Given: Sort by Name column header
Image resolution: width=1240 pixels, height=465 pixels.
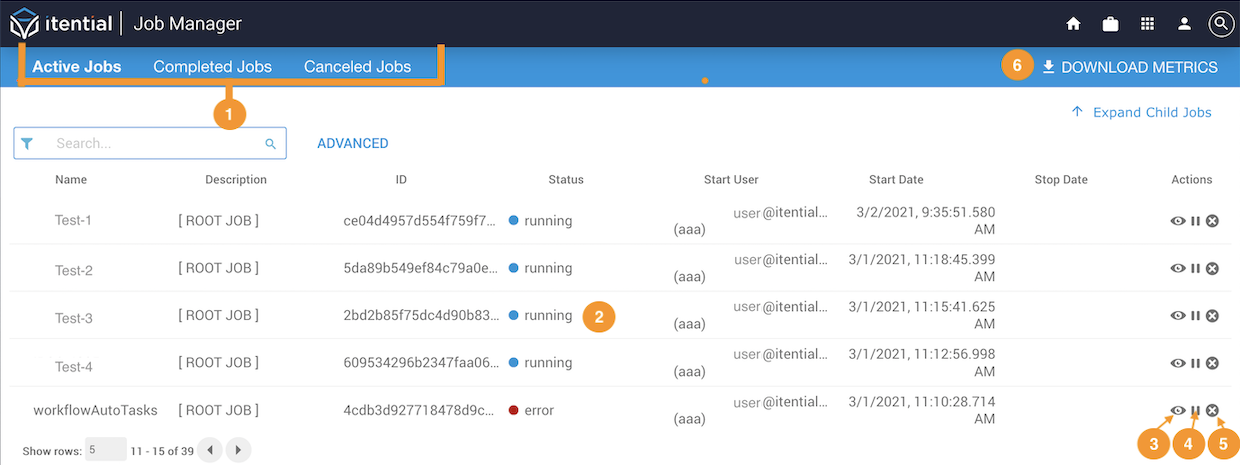Looking at the screenshot, I should click(x=71, y=180).
